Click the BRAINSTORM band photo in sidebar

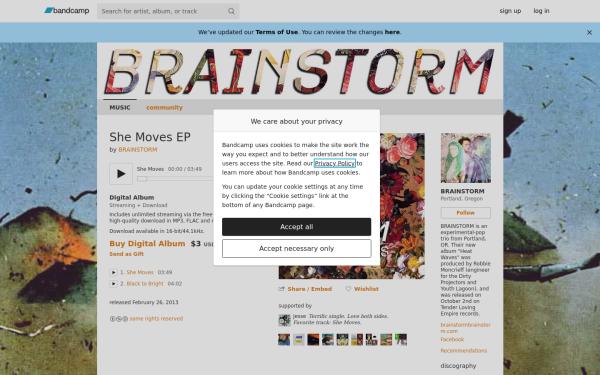click(x=466, y=158)
